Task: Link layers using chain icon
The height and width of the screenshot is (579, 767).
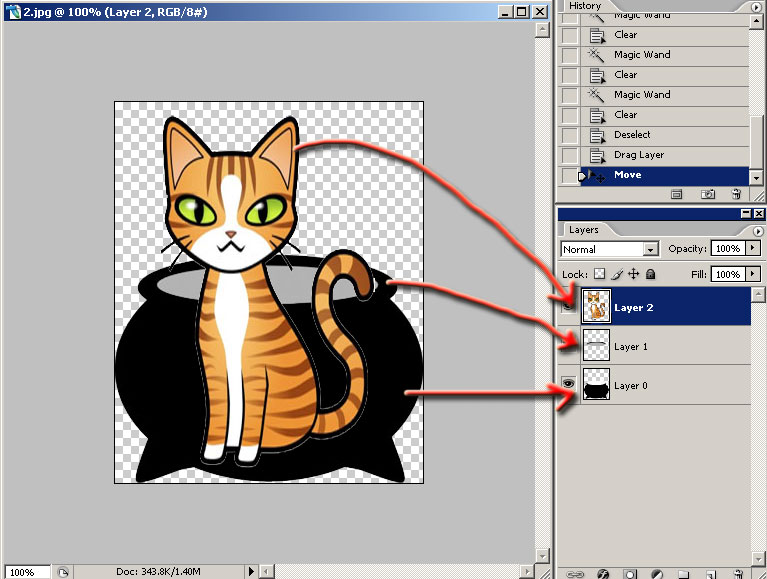Action: [575, 574]
